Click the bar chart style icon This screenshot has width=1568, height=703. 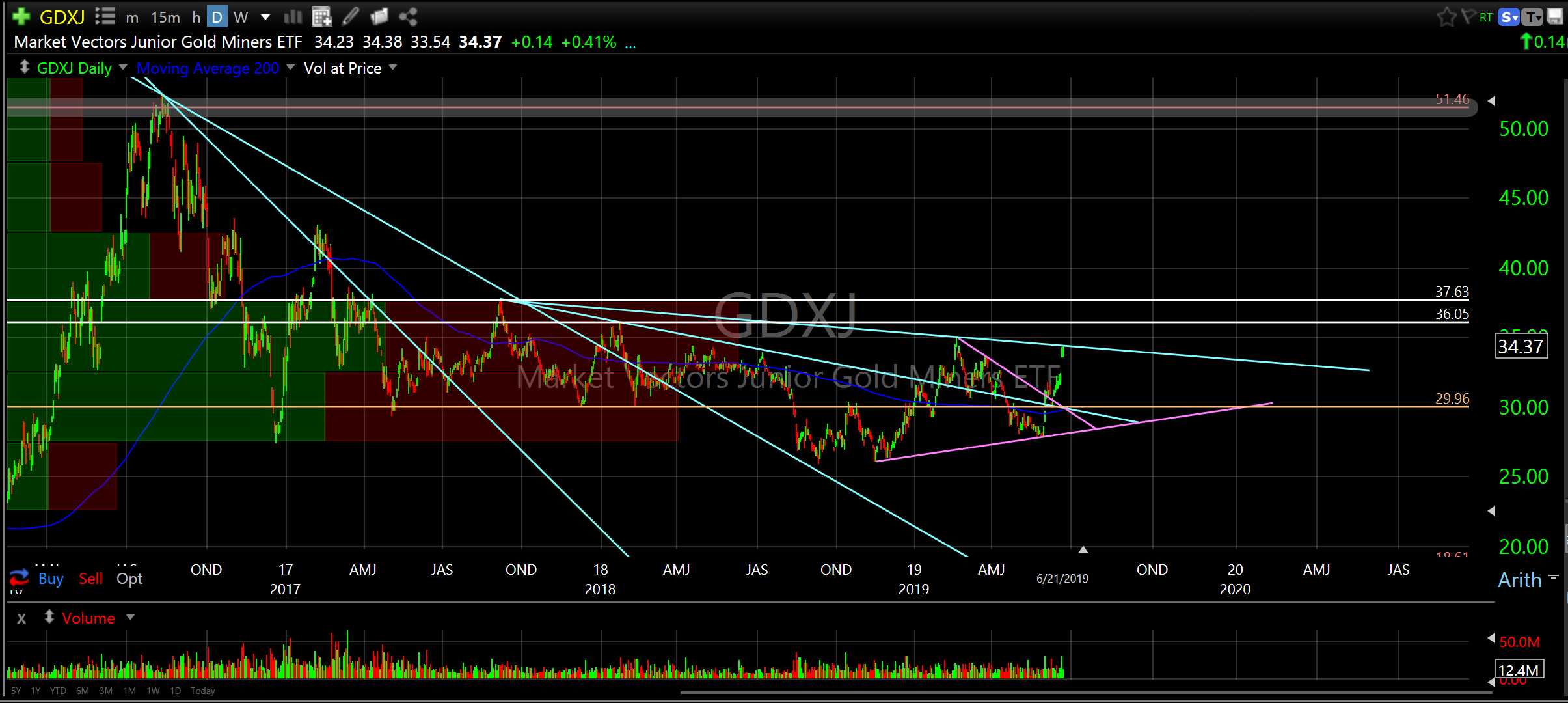[x=293, y=16]
